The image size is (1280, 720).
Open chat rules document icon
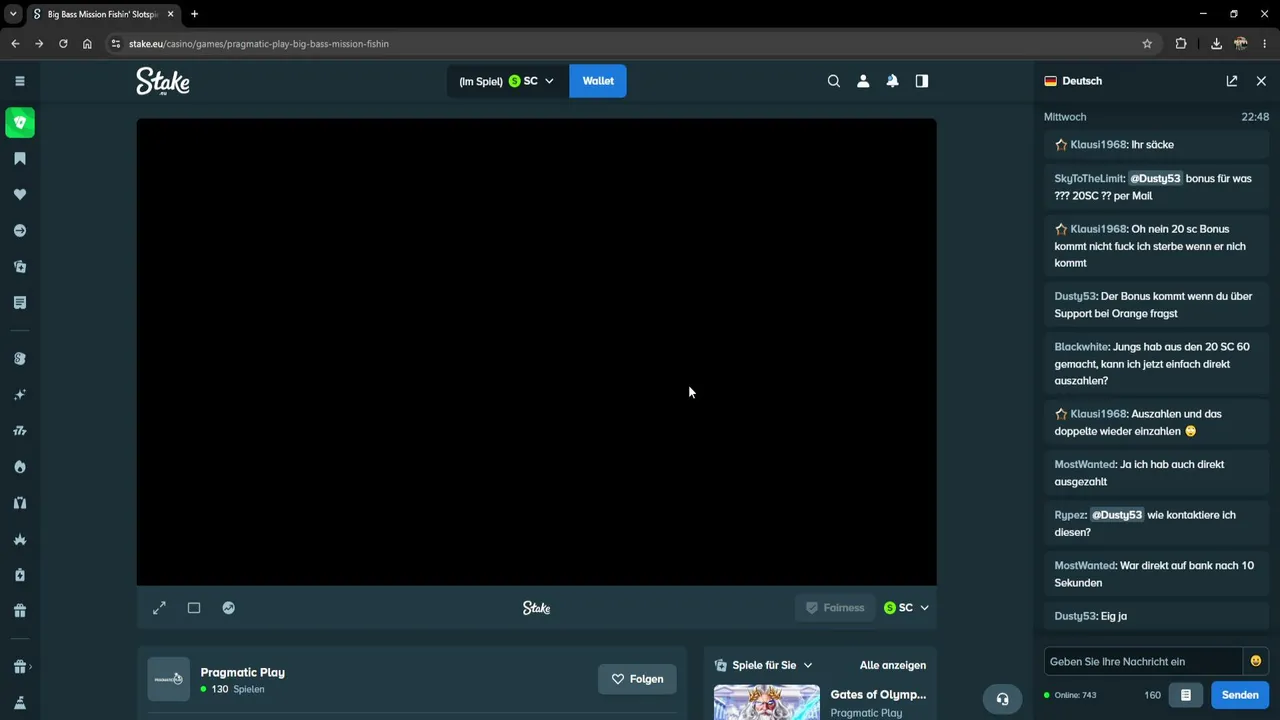click(1186, 695)
